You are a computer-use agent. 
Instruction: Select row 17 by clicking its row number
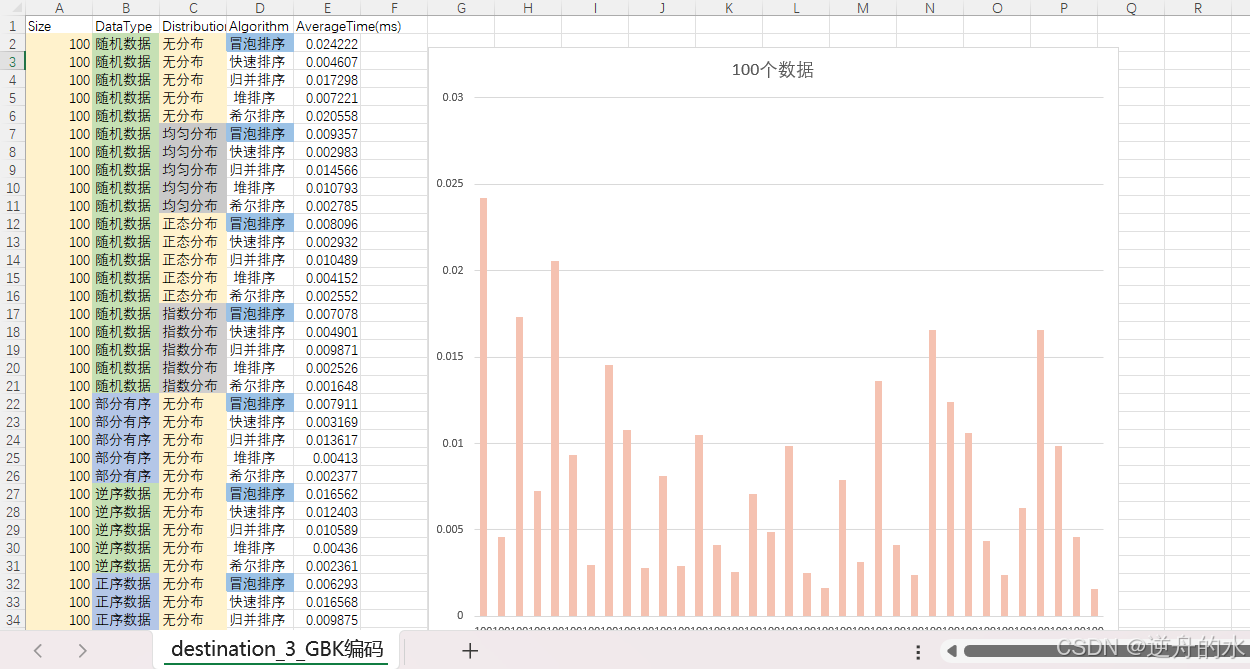[12, 313]
